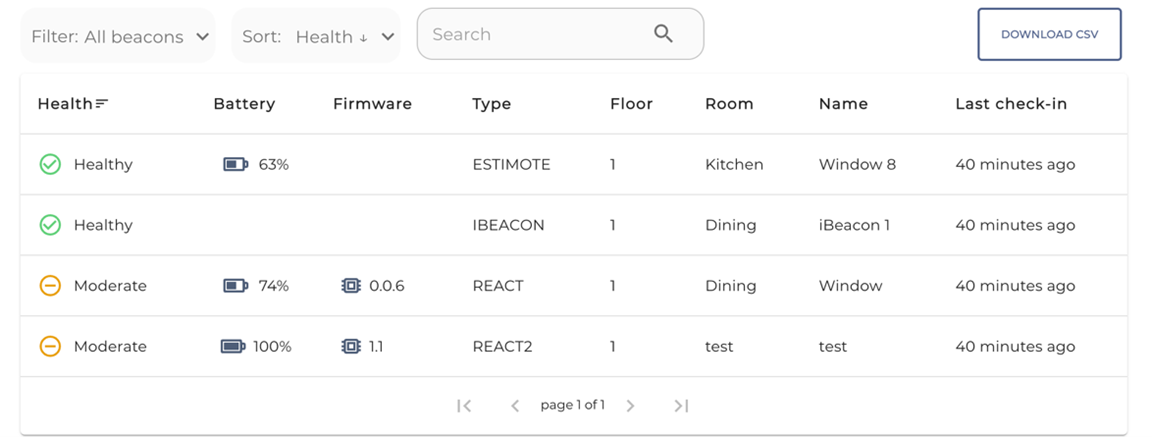Click the Download CSV button
This screenshot has height=437, width=1152.
(x=1049, y=35)
